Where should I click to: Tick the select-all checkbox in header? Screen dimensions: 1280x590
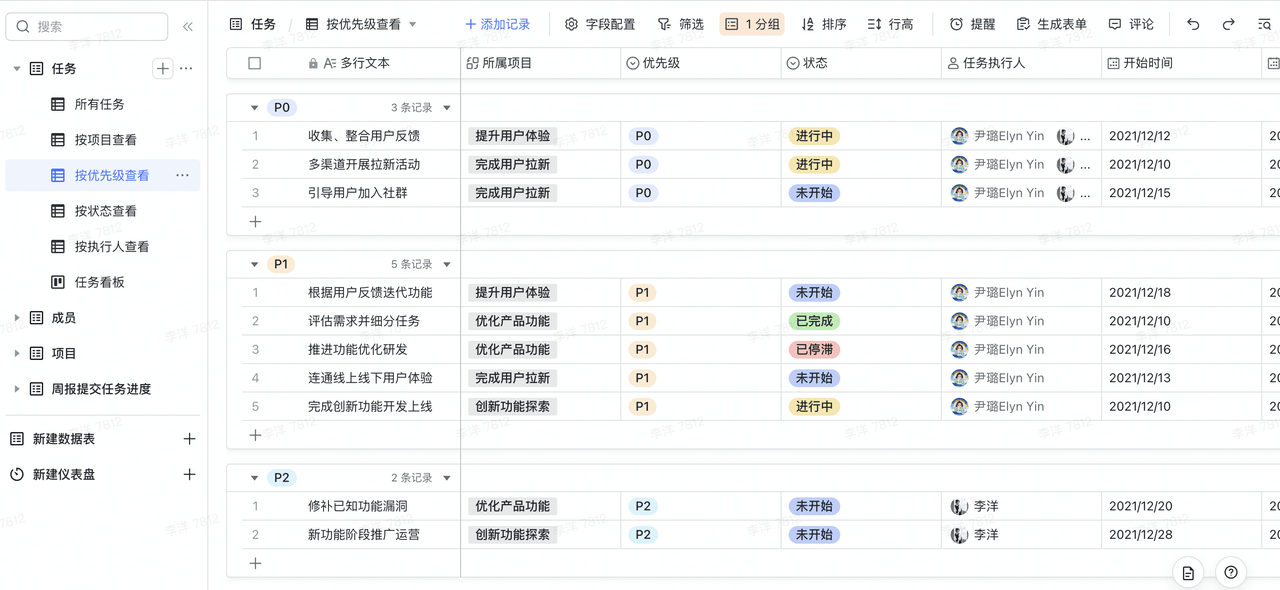[254, 63]
